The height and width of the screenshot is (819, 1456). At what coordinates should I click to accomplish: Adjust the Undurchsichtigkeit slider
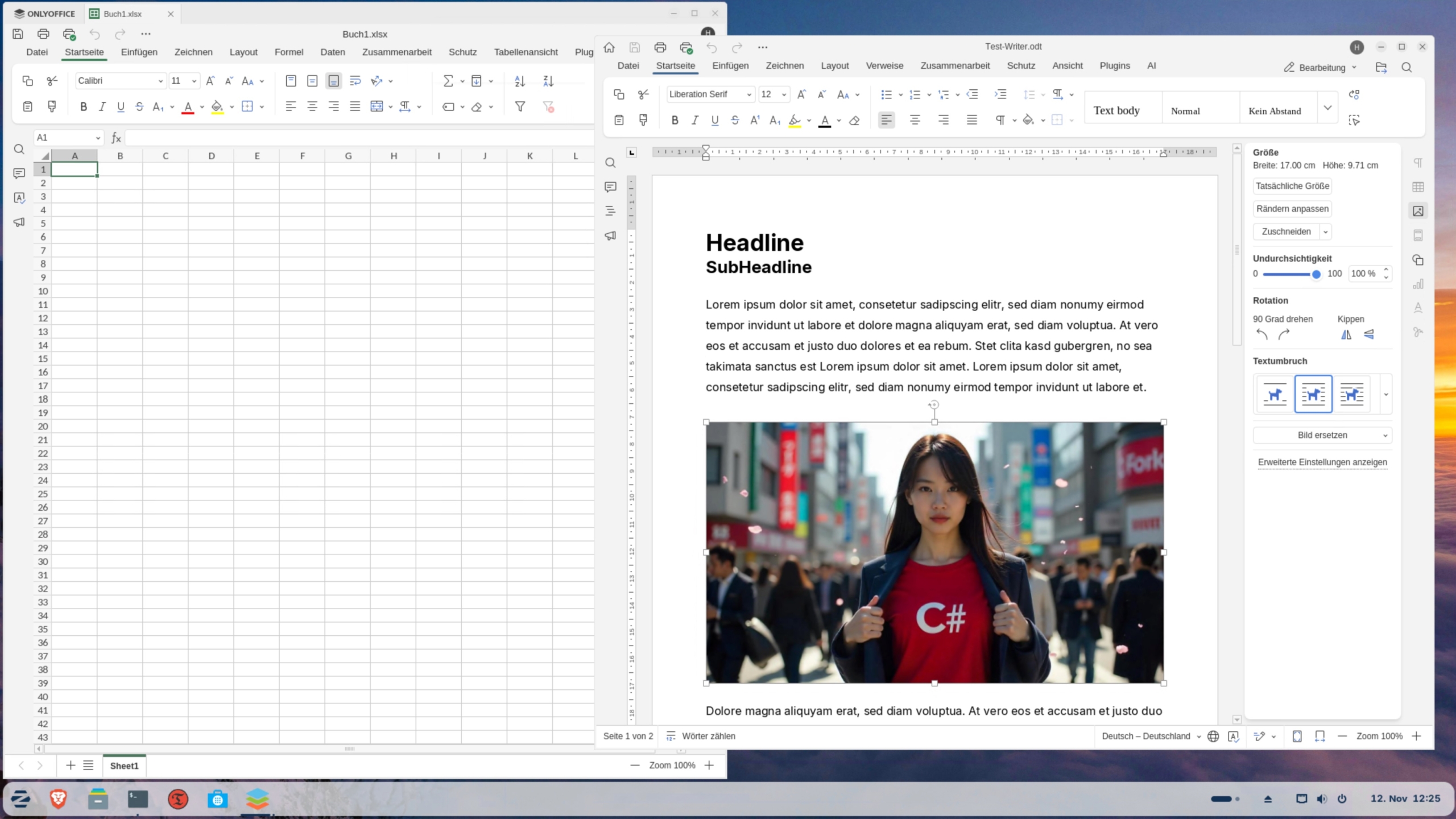(x=1317, y=274)
